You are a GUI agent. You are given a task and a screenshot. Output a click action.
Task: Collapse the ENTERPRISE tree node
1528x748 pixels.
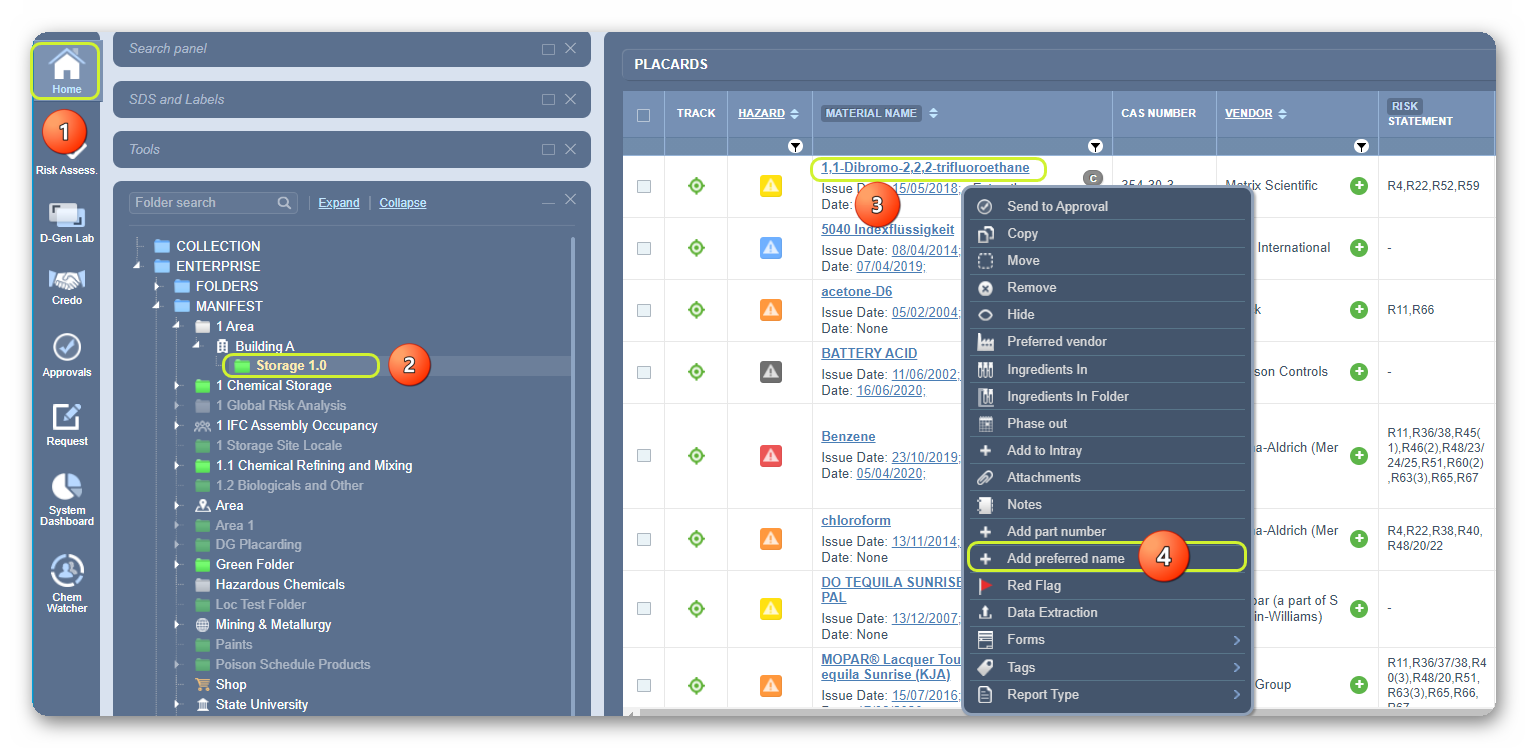tap(137, 266)
